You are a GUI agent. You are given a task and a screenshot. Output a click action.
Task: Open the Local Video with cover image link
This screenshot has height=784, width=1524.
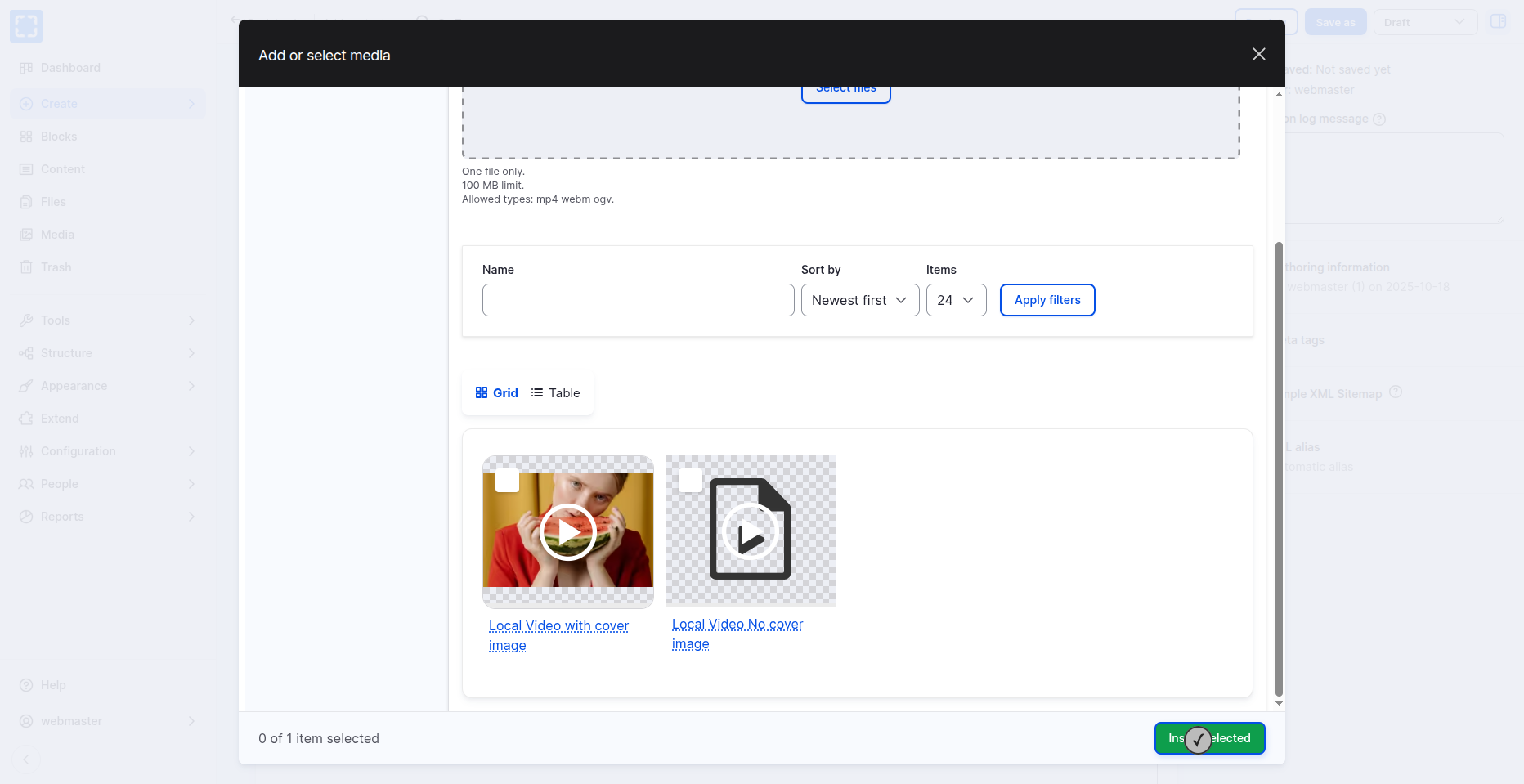click(x=558, y=636)
